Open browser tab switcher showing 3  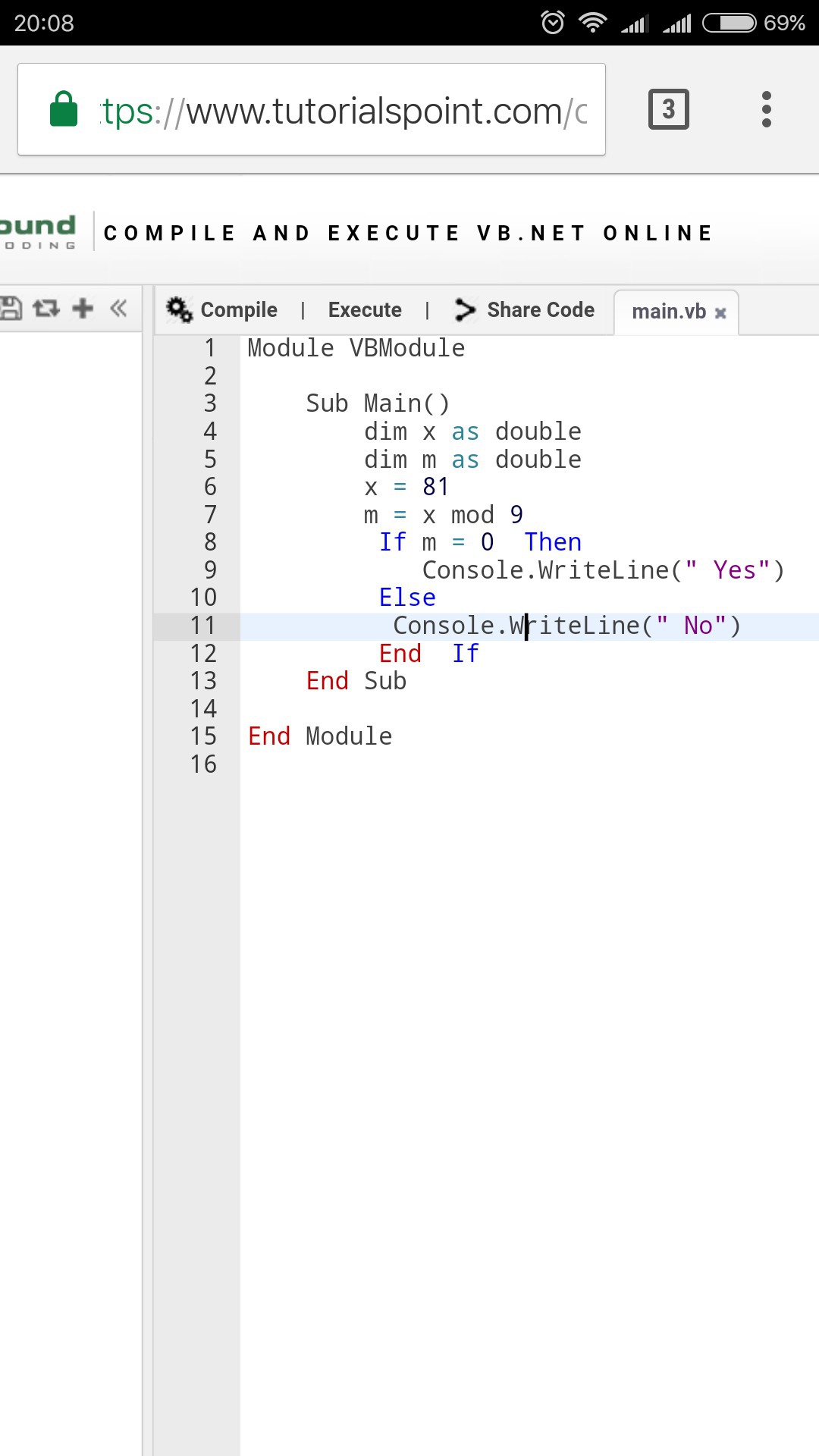669,109
